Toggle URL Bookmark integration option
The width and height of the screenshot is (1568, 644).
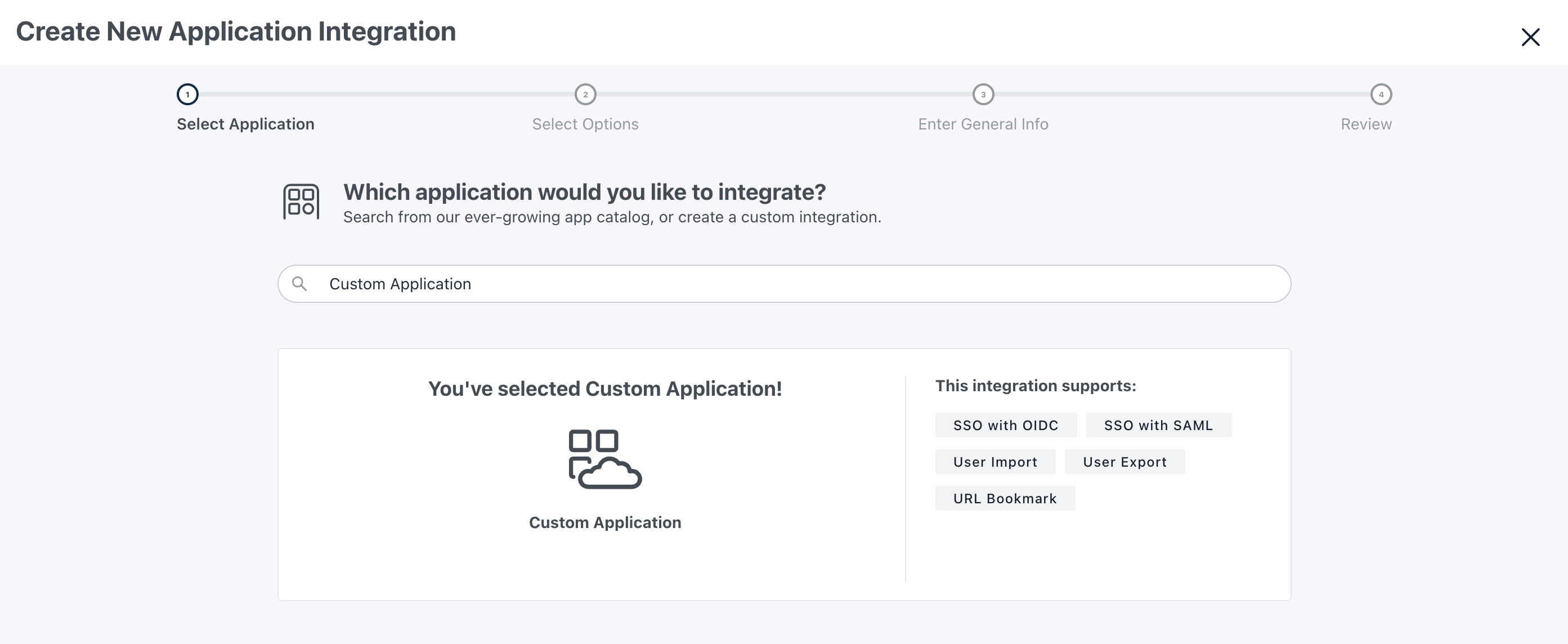tap(1002, 498)
